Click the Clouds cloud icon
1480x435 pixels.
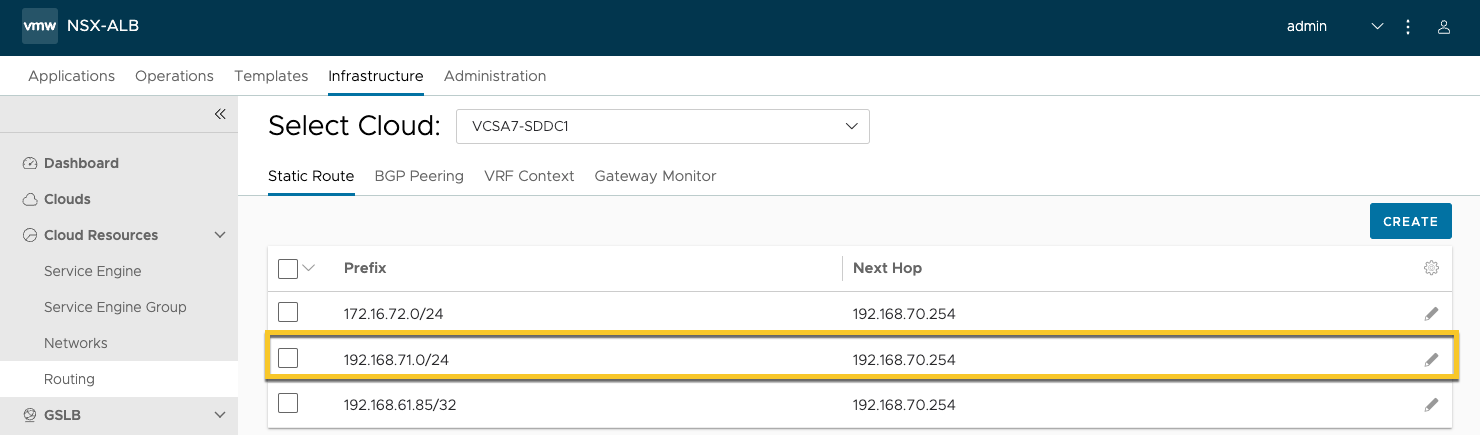tap(30, 199)
